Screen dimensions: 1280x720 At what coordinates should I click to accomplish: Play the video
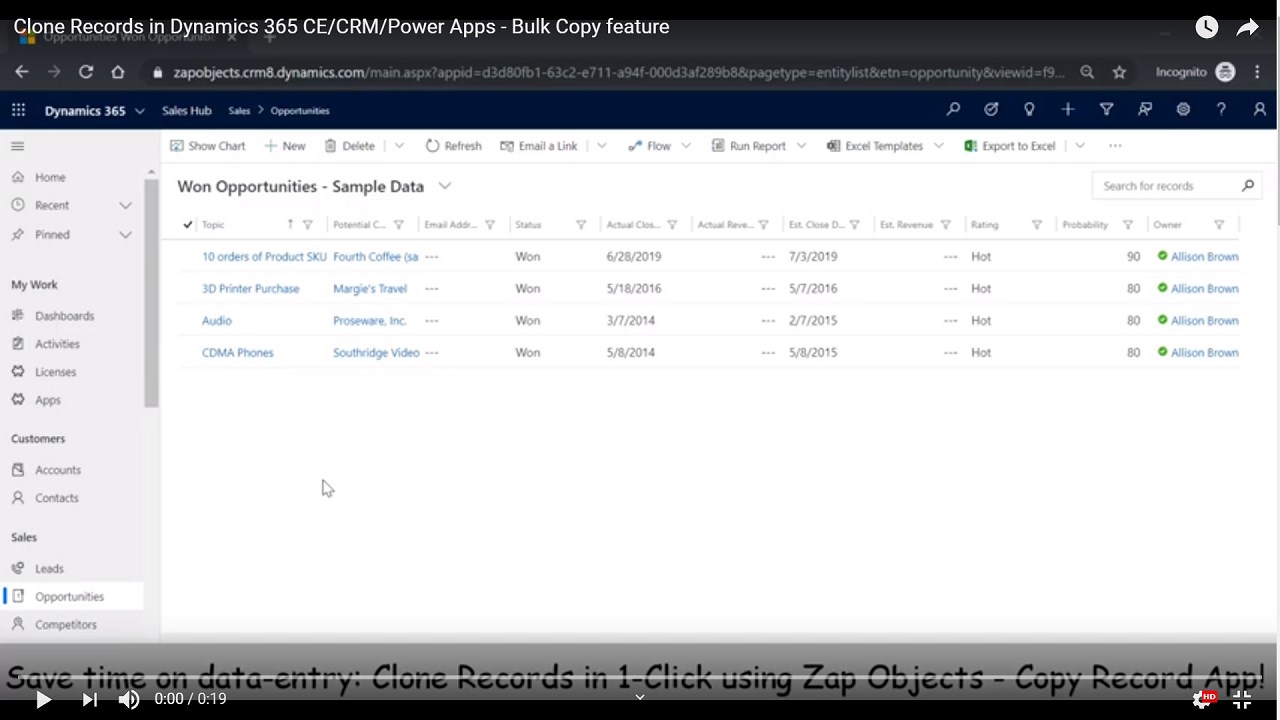tap(43, 699)
